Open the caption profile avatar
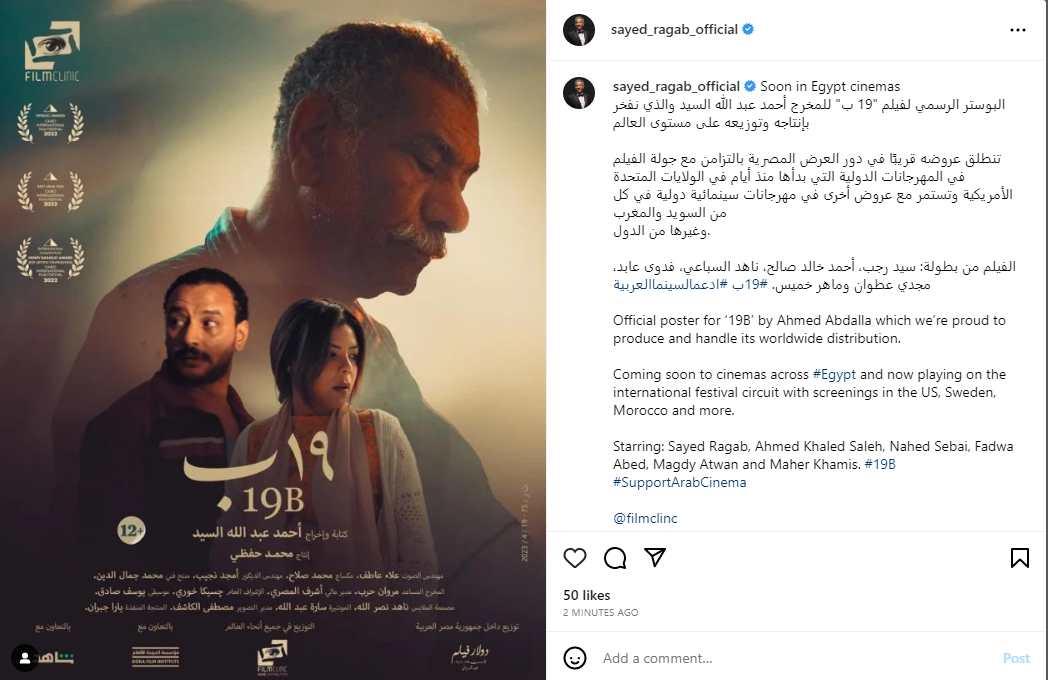 (x=579, y=92)
